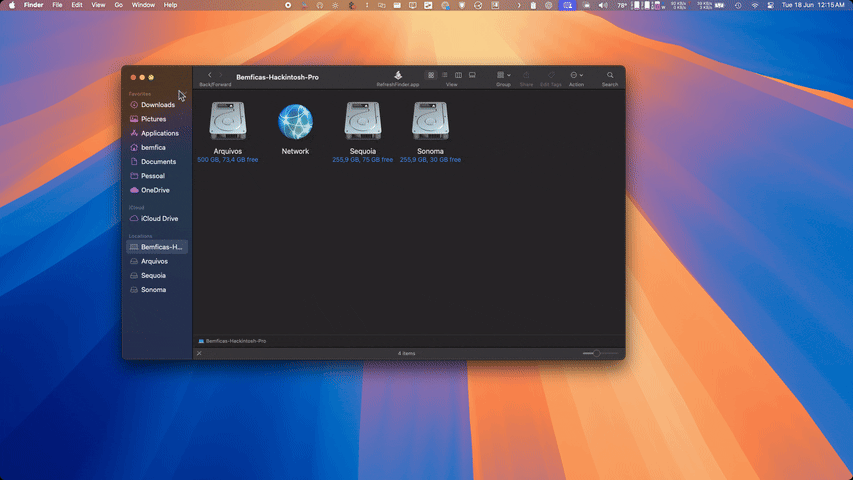Image resolution: width=853 pixels, height=480 pixels.
Task: Switch to icon view
Action: coord(431,75)
